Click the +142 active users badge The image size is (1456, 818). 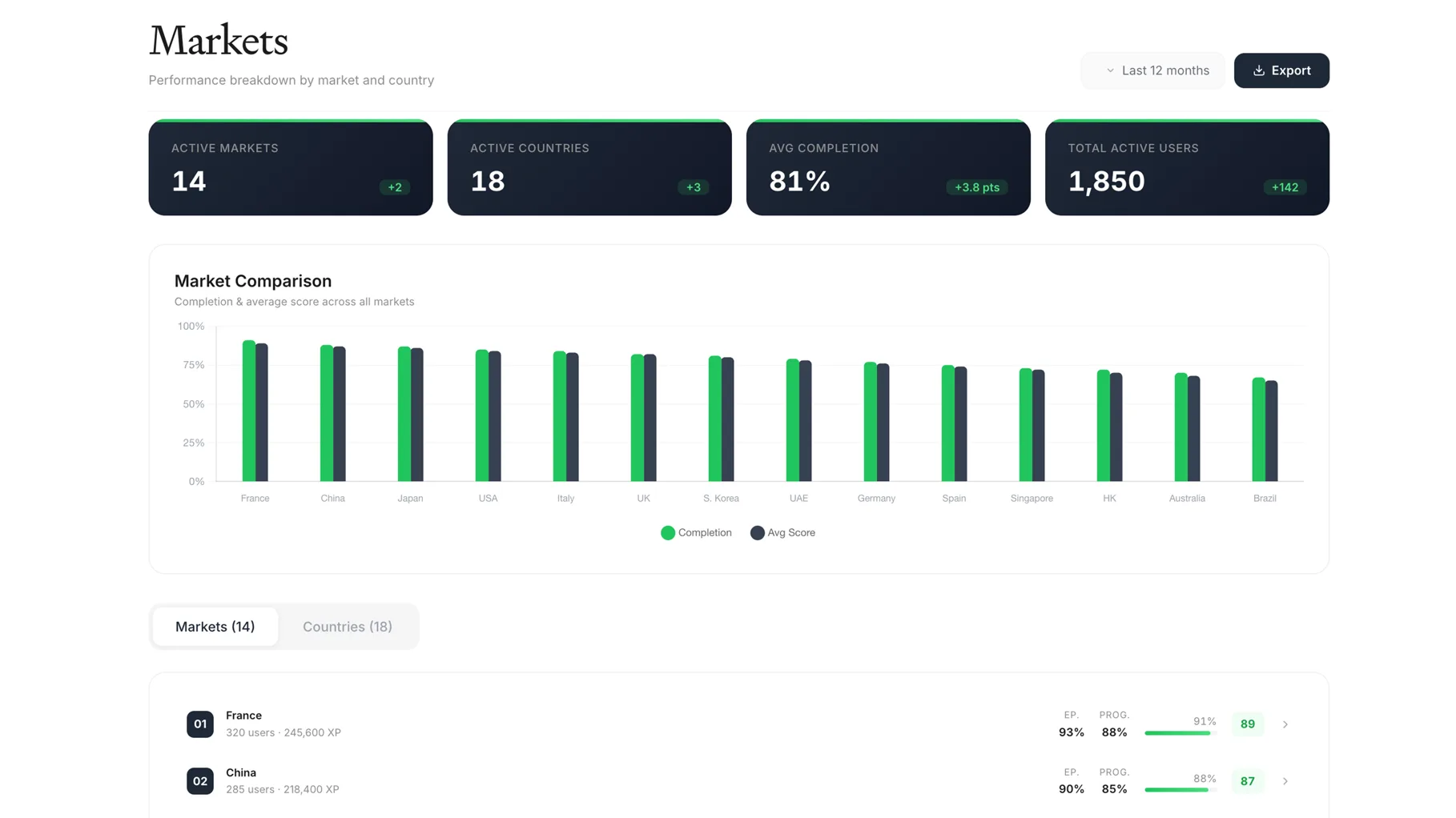(x=1285, y=187)
